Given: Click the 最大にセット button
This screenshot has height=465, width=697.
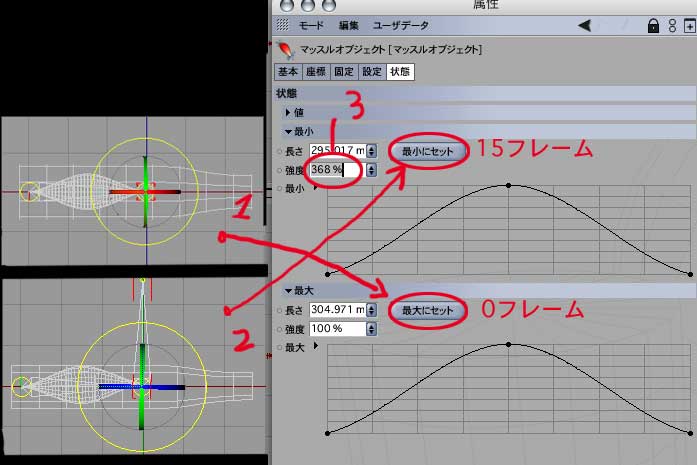Looking at the screenshot, I should (x=428, y=310).
